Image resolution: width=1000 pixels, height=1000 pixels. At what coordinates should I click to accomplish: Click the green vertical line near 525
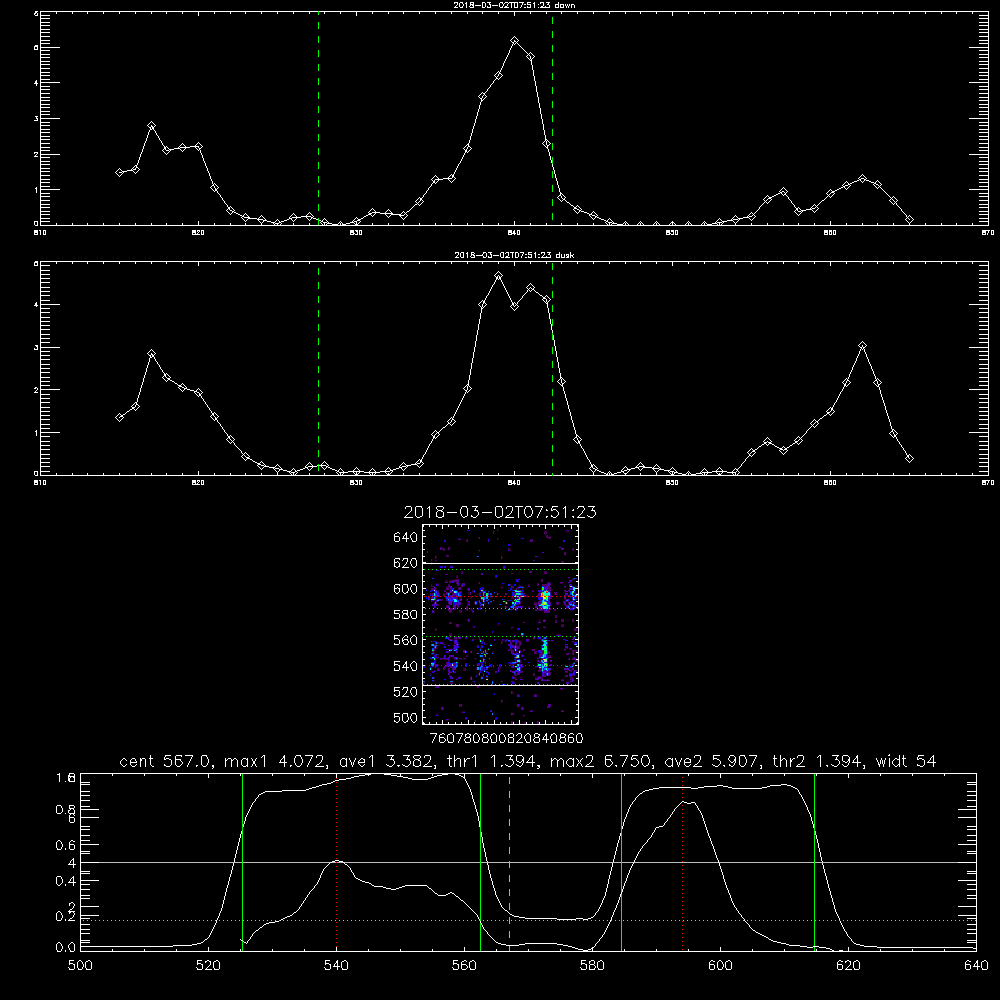coord(242,860)
